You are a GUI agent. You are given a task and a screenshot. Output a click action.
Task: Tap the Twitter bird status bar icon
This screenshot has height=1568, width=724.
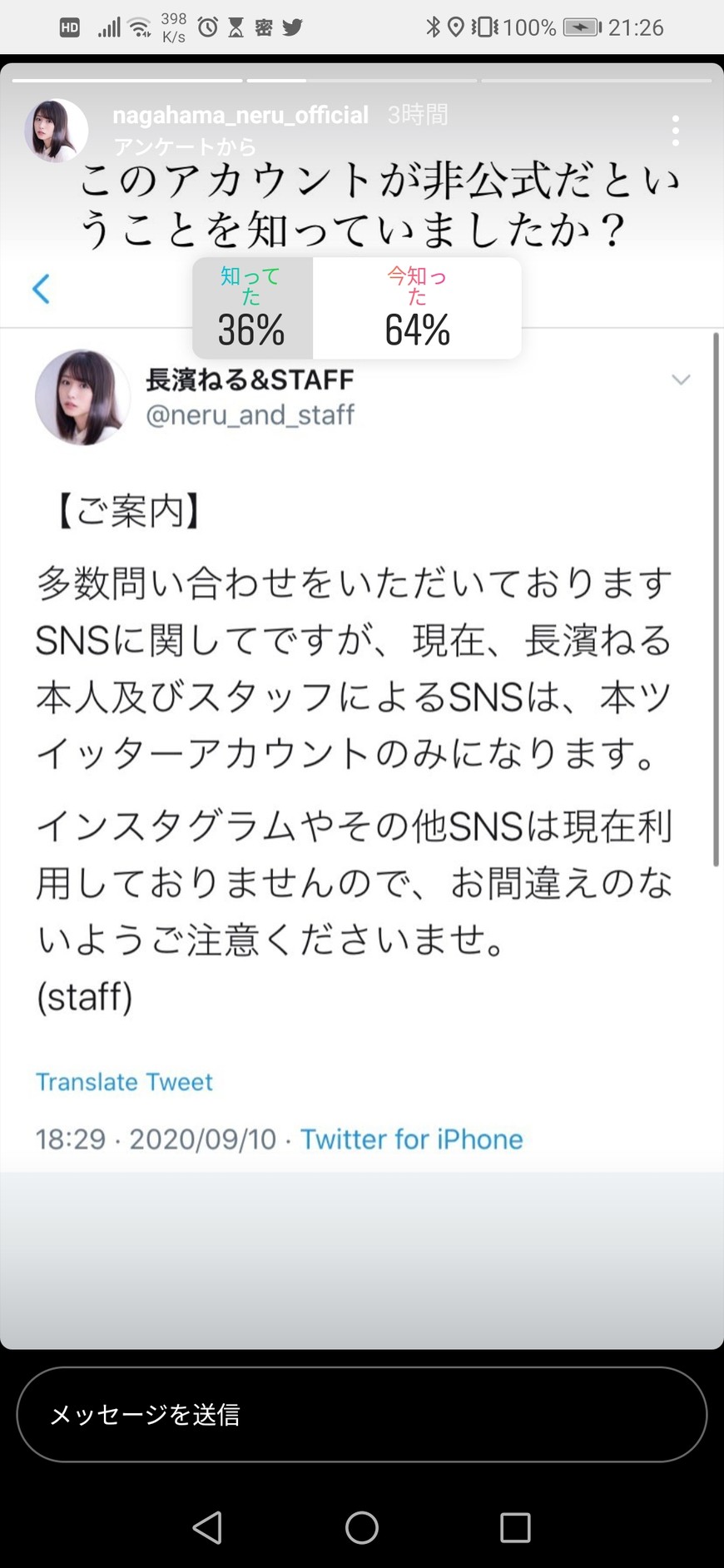[x=292, y=27]
